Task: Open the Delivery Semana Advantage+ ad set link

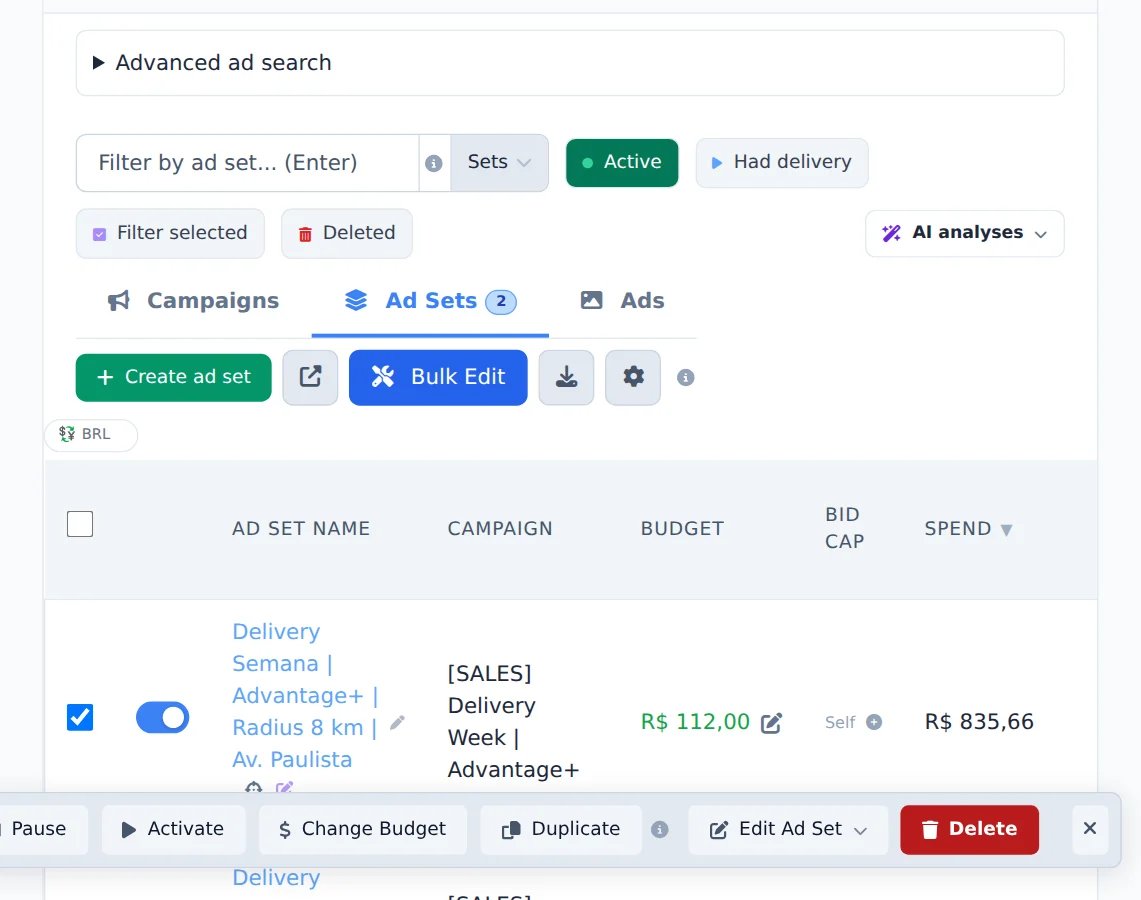Action: coord(305,696)
